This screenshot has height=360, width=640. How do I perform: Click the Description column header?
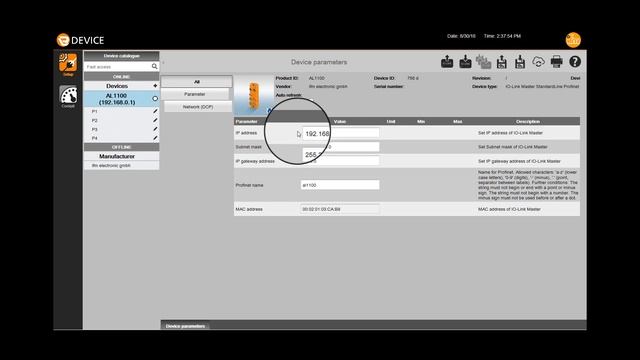click(528, 122)
